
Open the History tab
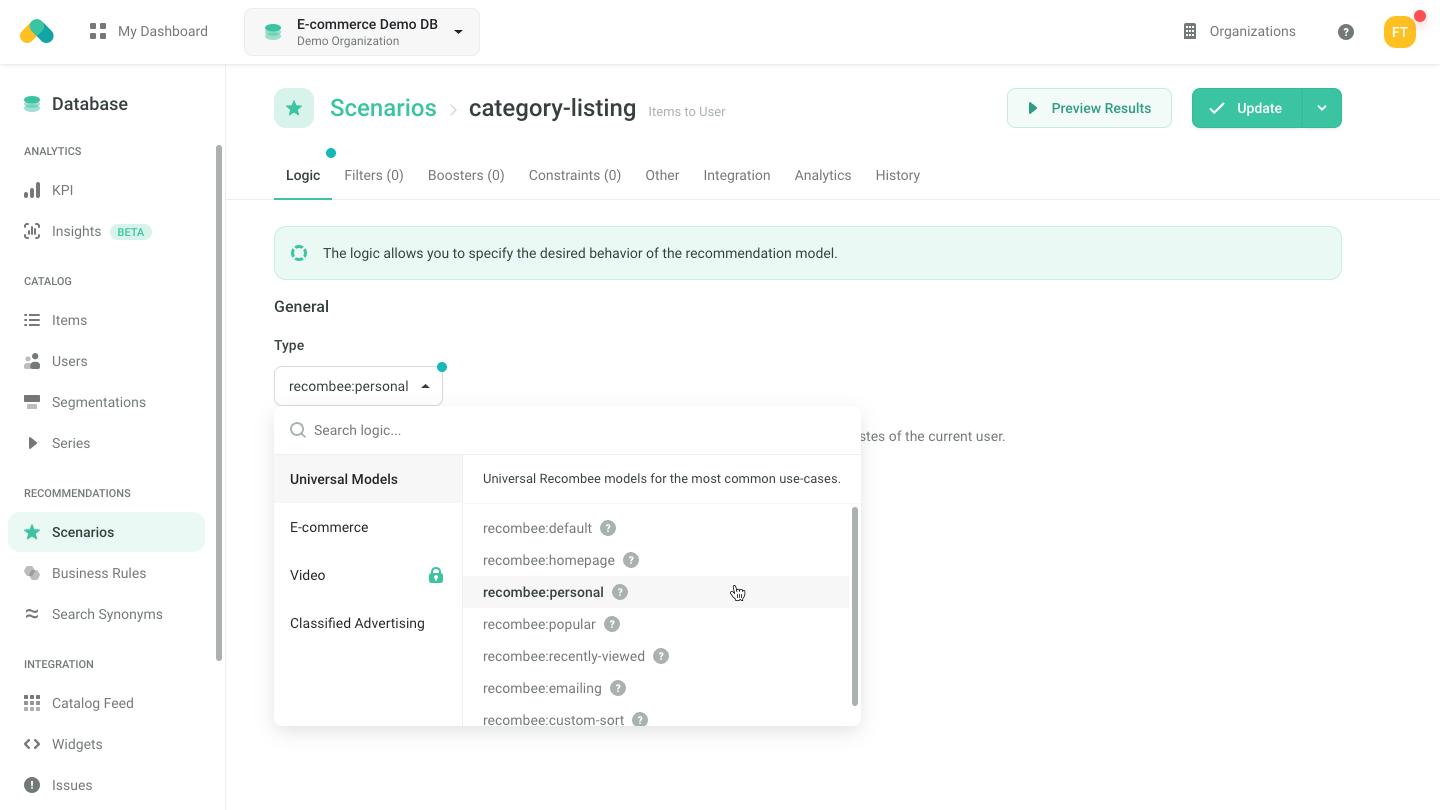[898, 175]
